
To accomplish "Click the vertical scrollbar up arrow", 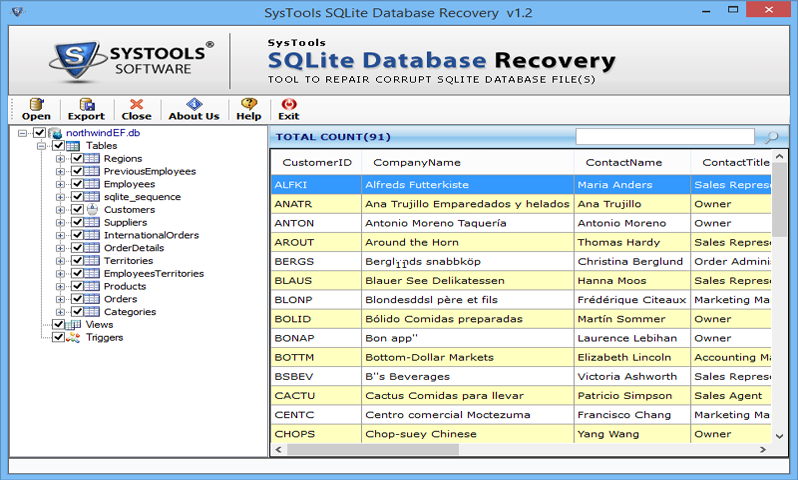I will coord(779,157).
